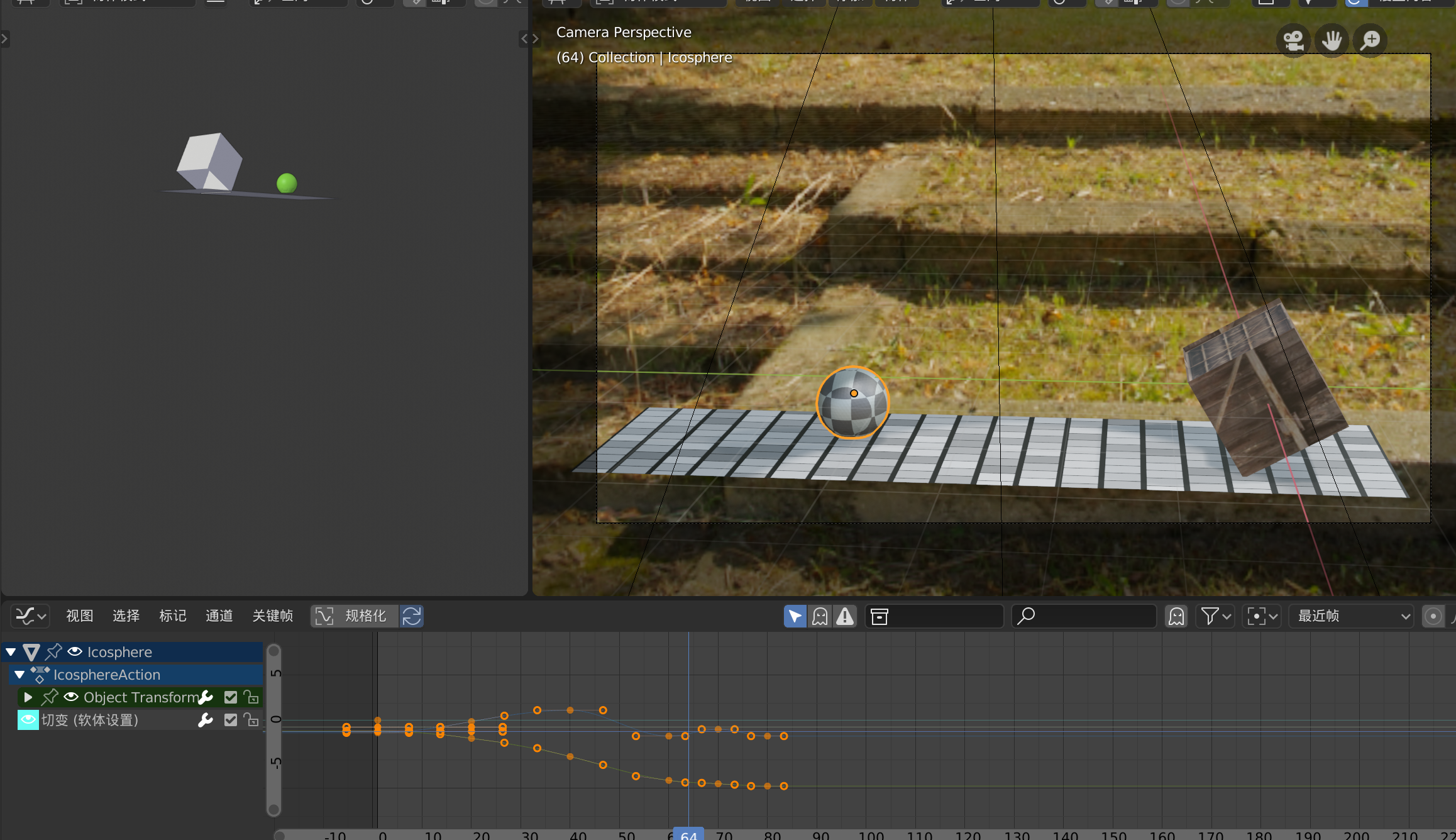Screen dimensions: 1456x840
Task: Uncheck mute checkbox for Object Transform
Action: click(231, 697)
